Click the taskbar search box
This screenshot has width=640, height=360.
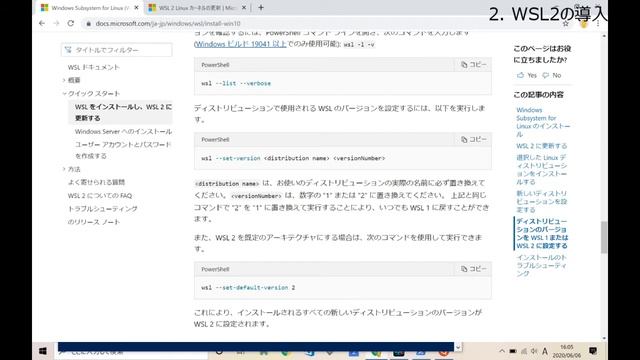point(131,352)
